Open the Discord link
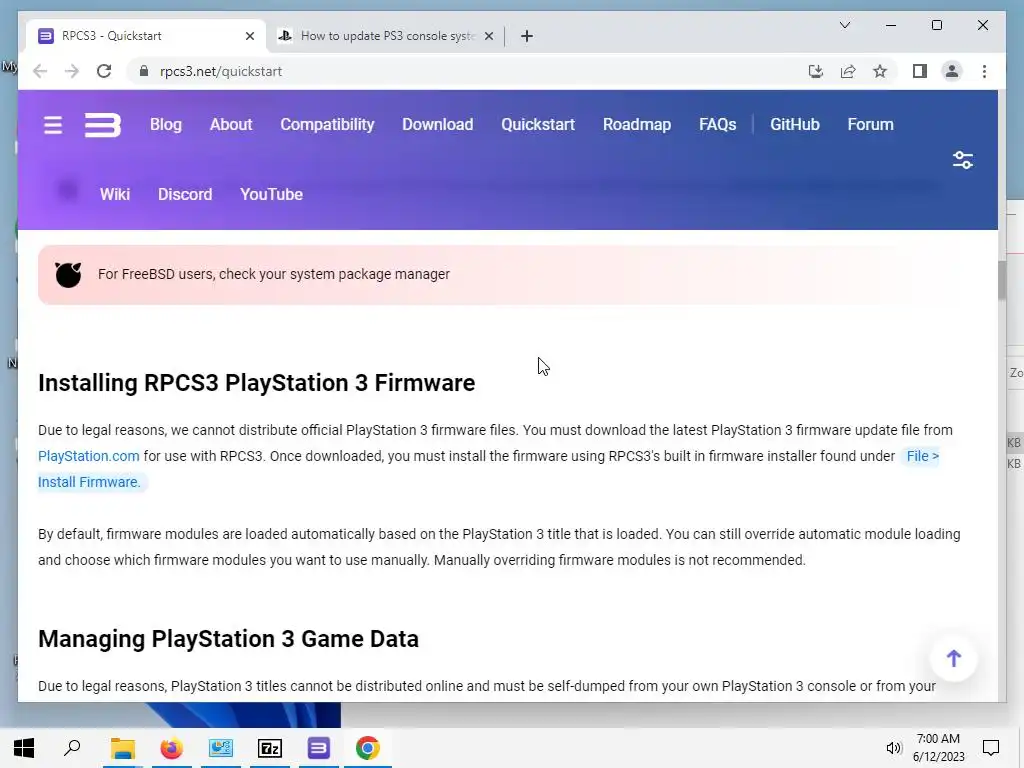This screenshot has height=768, width=1024. tap(185, 195)
